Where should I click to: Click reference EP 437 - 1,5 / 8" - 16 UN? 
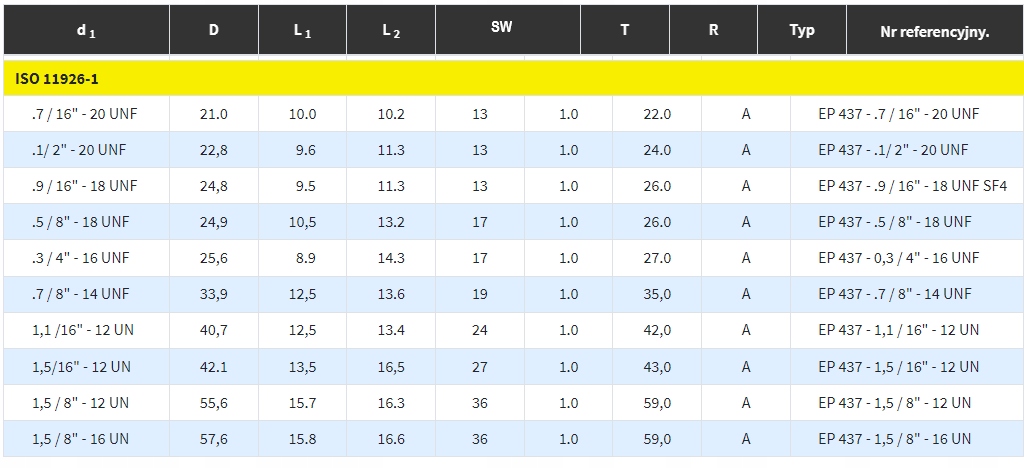click(x=894, y=438)
